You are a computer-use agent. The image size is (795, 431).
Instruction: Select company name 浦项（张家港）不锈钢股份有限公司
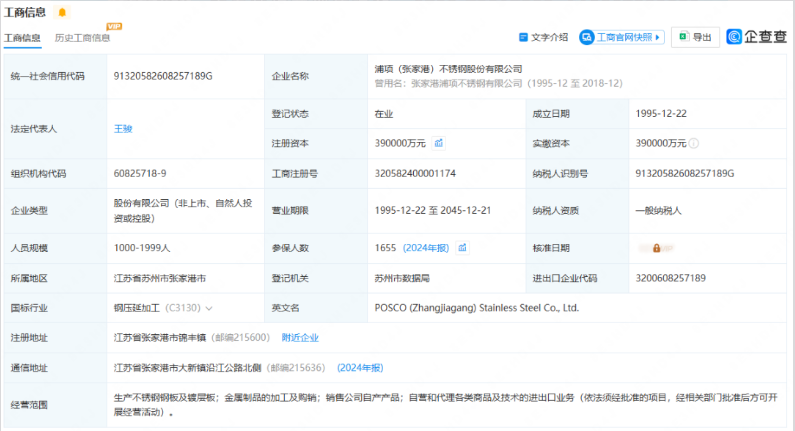(x=448, y=69)
